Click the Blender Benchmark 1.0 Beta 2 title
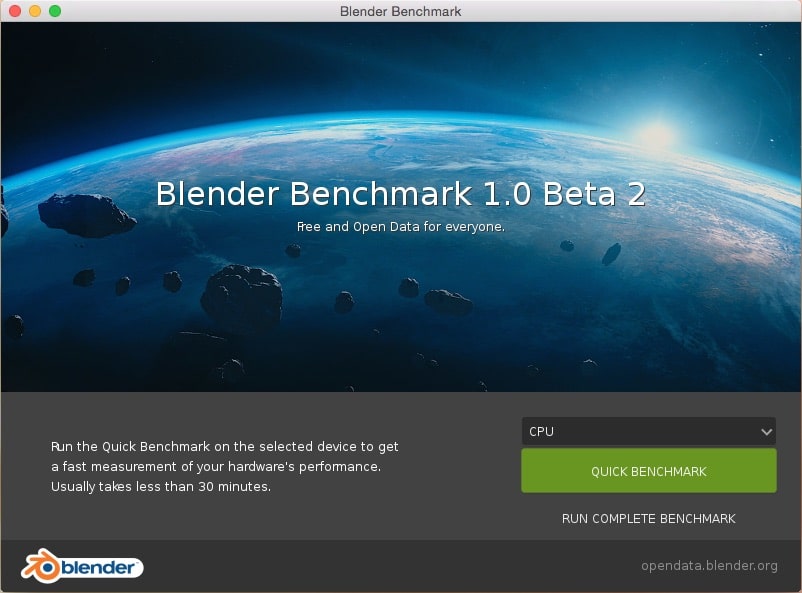 coord(400,194)
